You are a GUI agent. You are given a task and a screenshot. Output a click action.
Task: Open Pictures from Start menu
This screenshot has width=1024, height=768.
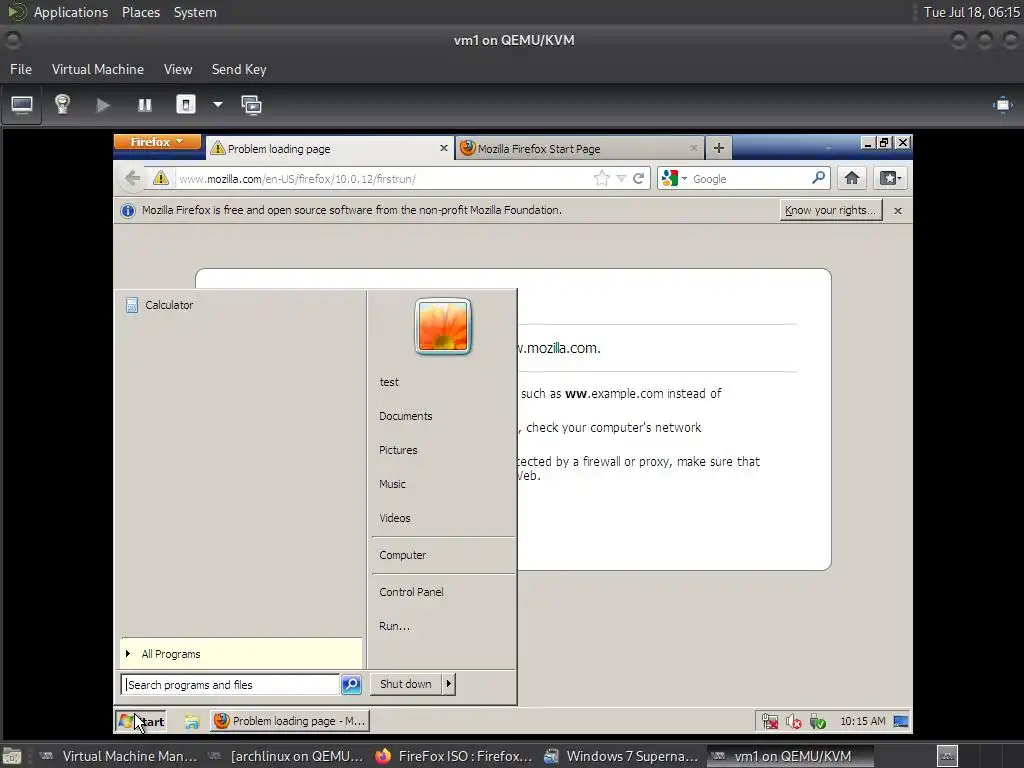coord(398,450)
